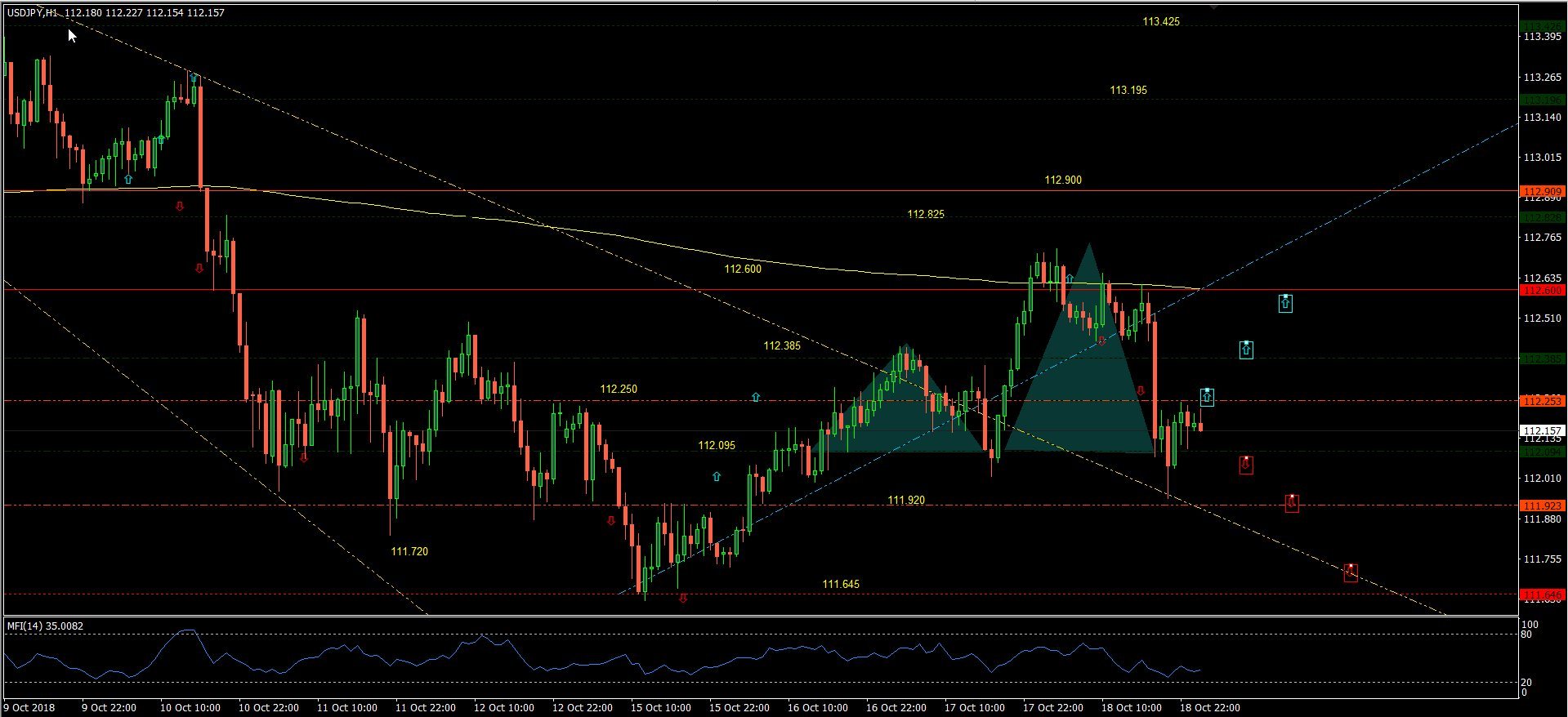This screenshot has width=1568, height=717.
Task: Click 111.755 on the price axis
Action: (x=1542, y=559)
